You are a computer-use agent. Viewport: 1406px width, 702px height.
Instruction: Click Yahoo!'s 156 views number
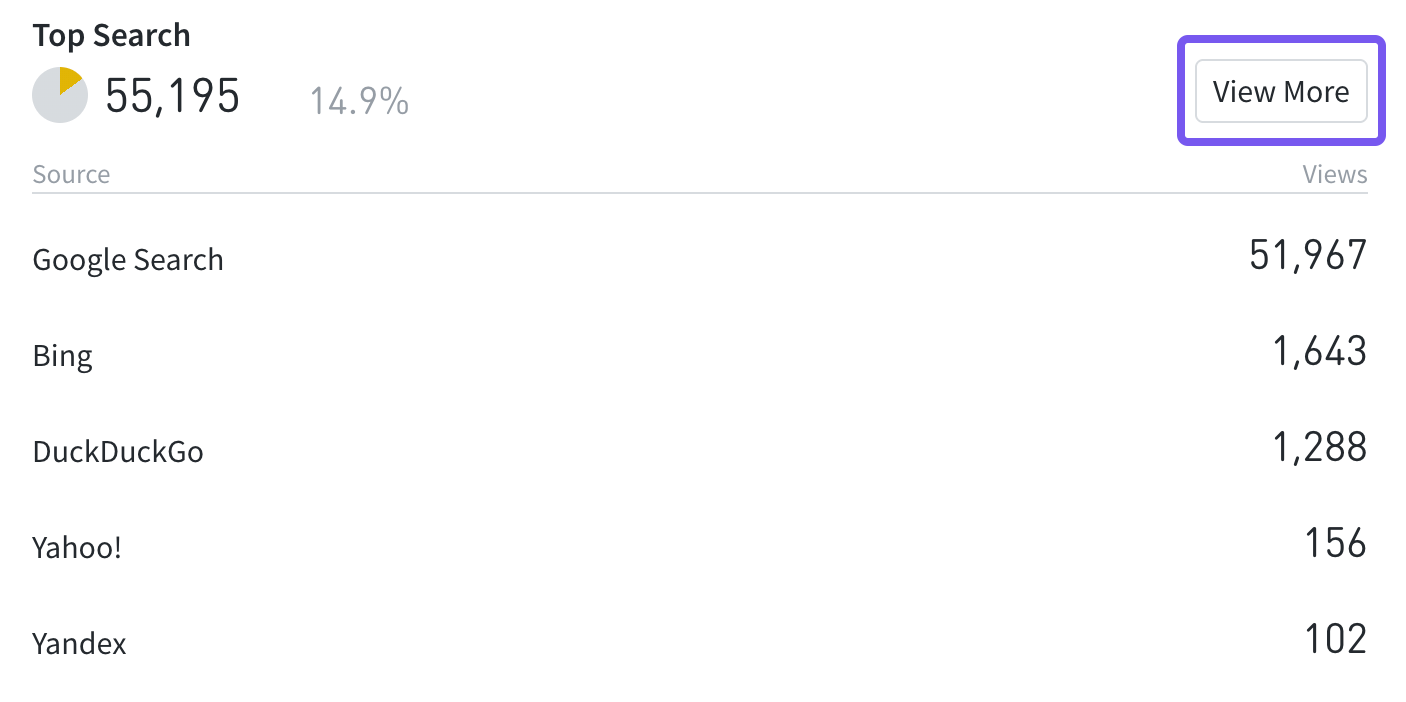tap(1335, 544)
